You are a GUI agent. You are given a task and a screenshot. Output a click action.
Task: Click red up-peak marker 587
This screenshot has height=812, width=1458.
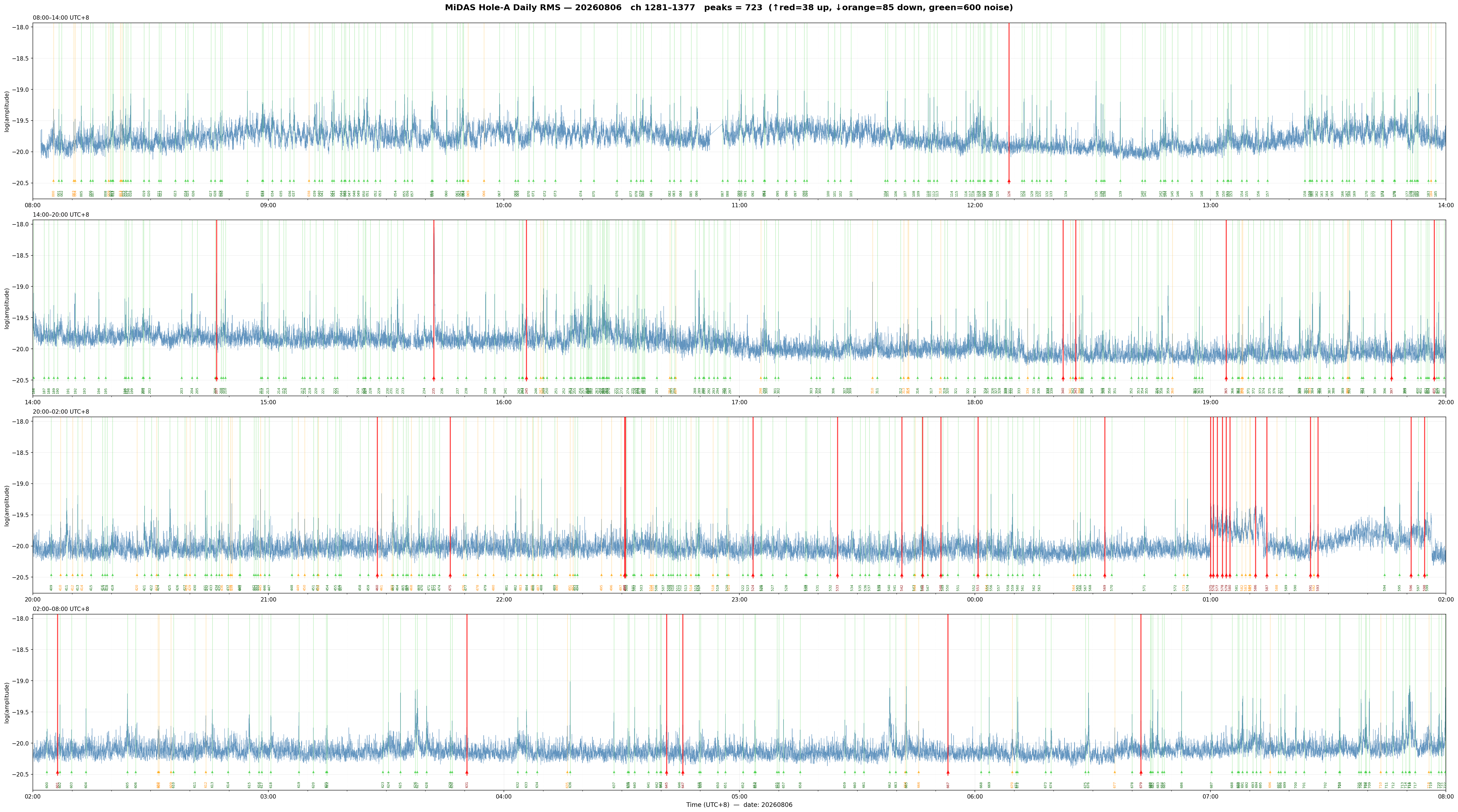(1267, 575)
